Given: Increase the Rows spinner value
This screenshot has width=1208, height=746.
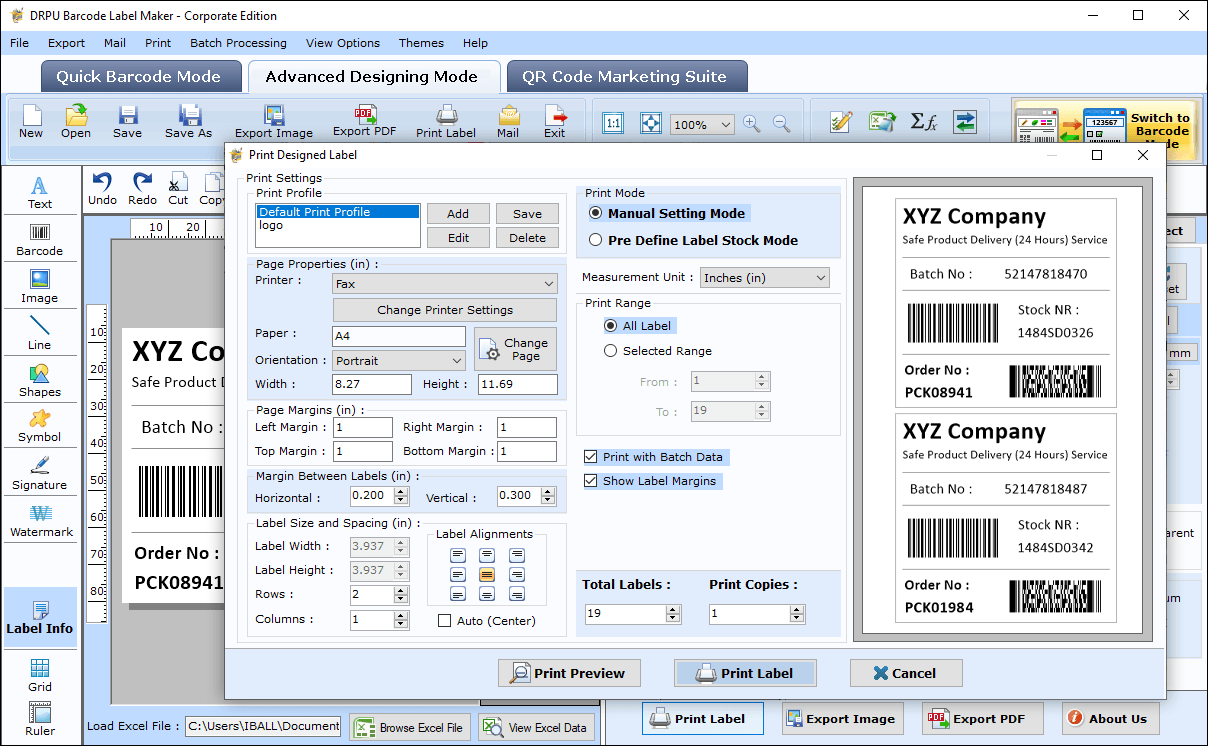Looking at the screenshot, I should coord(401,590).
